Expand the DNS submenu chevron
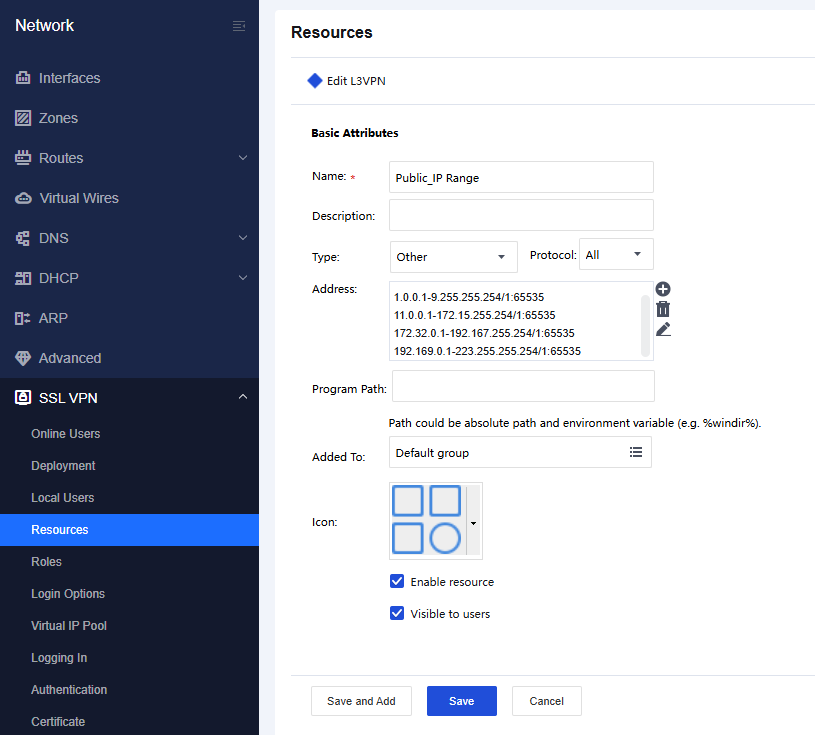 (x=243, y=238)
